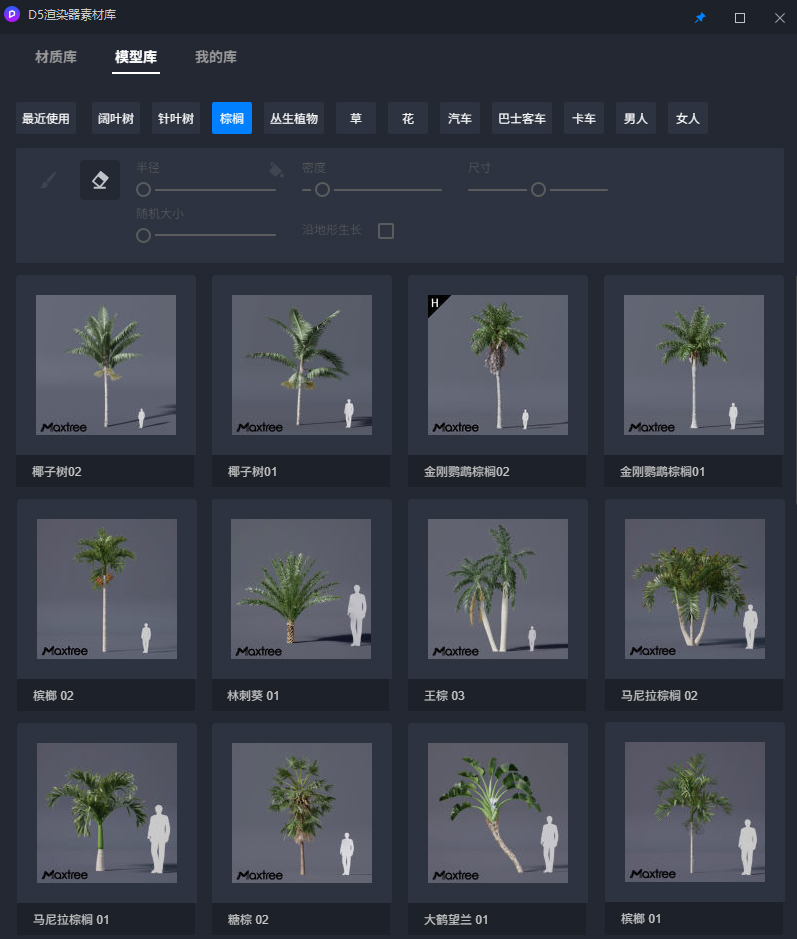
Task: Open the 我的库 tab
Action: pyautogui.click(x=216, y=57)
